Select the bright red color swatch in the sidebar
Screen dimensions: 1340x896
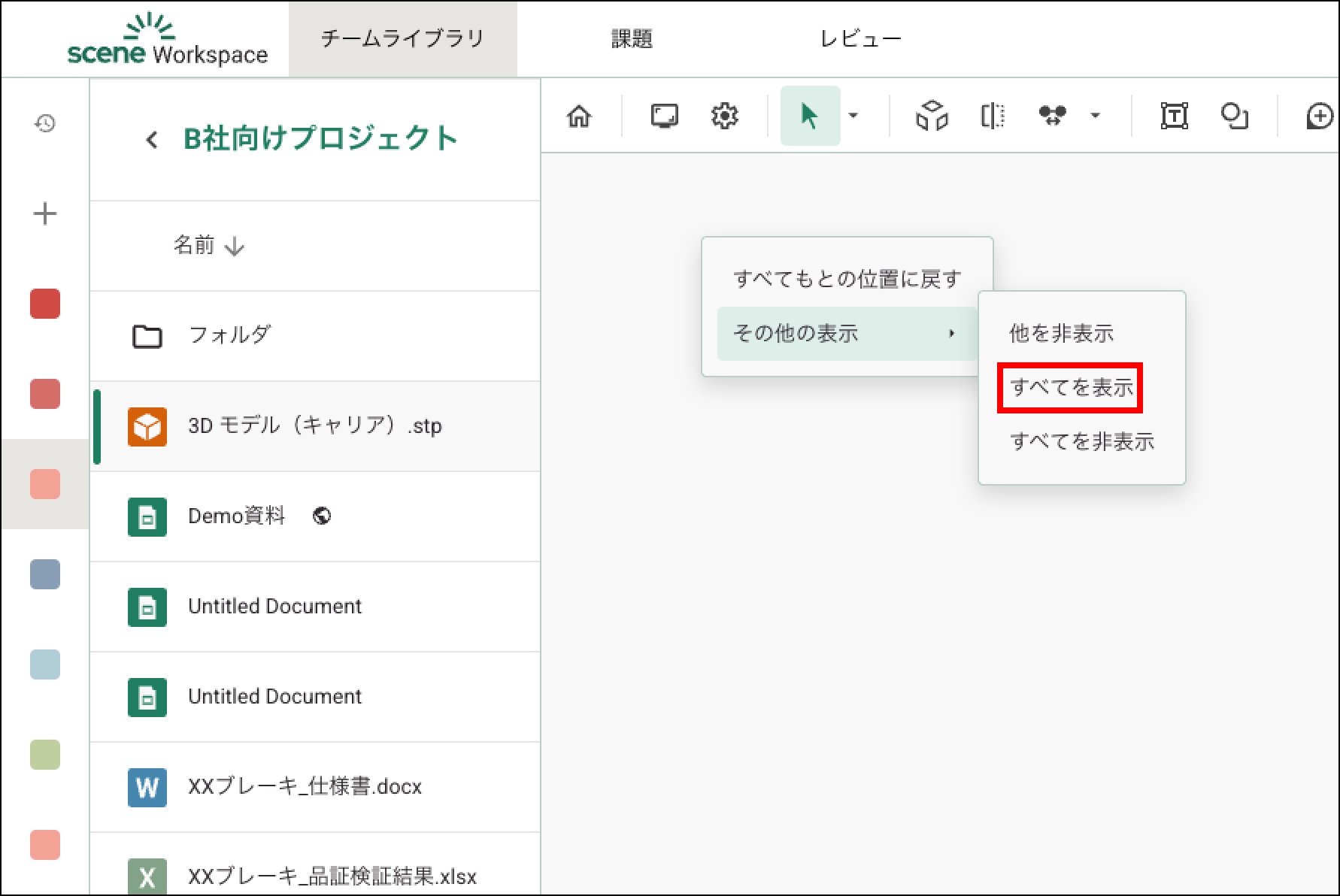tap(45, 304)
